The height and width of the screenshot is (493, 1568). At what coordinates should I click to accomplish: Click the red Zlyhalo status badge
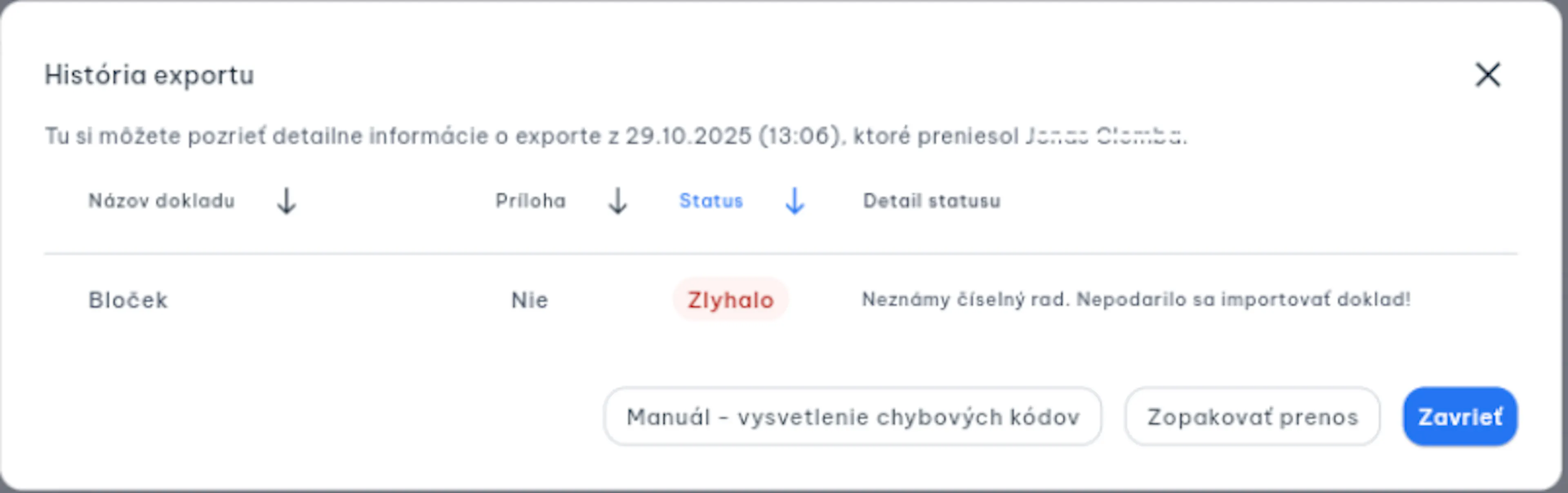[x=731, y=300]
